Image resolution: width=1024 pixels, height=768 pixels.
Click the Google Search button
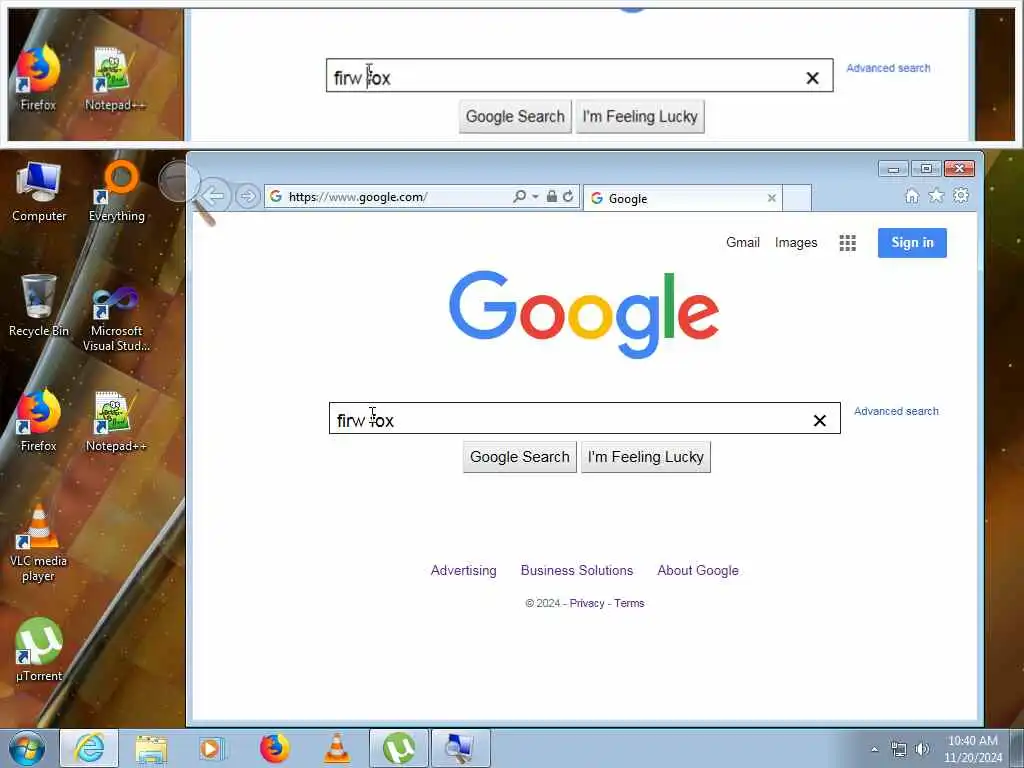point(520,456)
